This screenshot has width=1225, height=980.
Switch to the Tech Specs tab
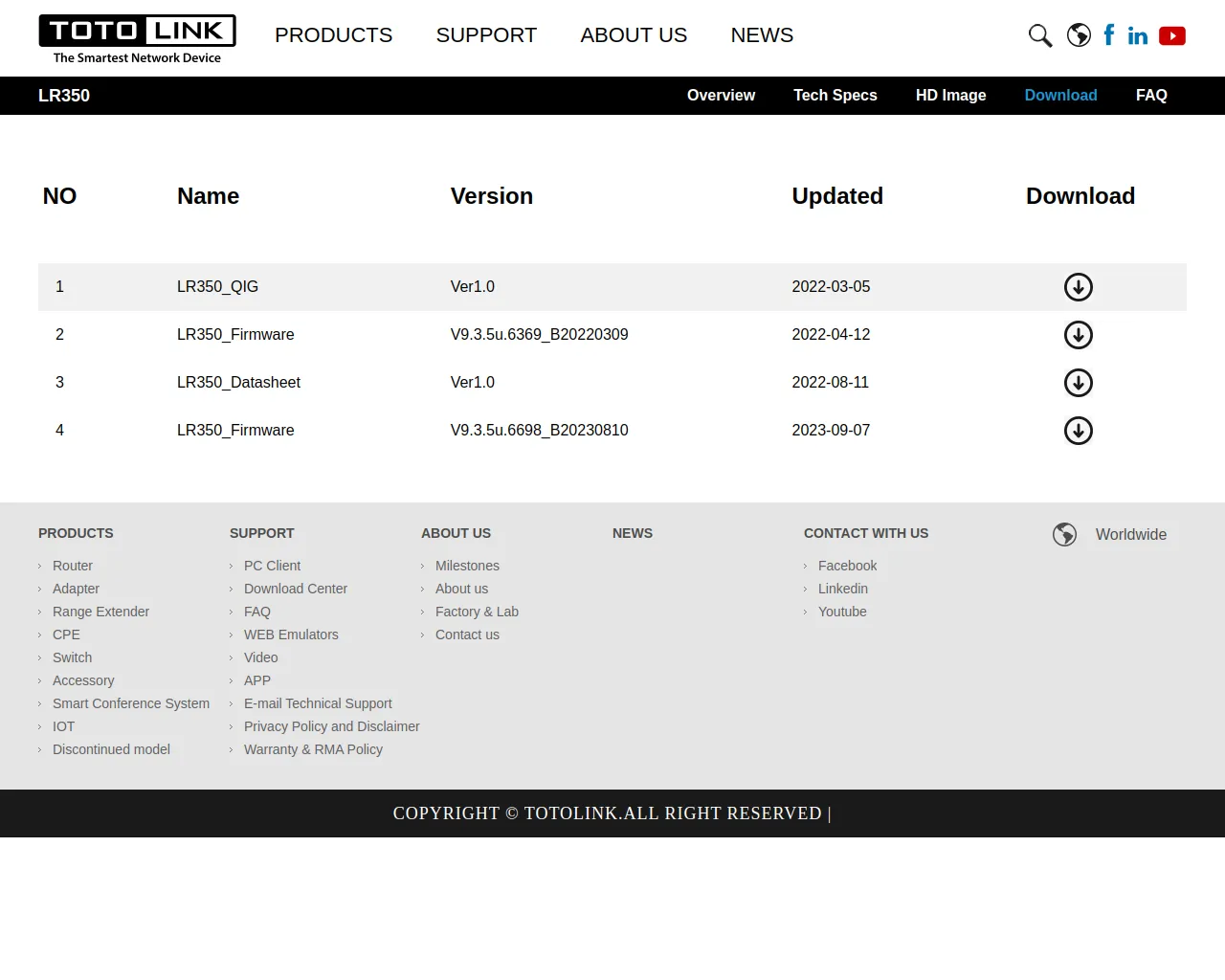coord(835,96)
